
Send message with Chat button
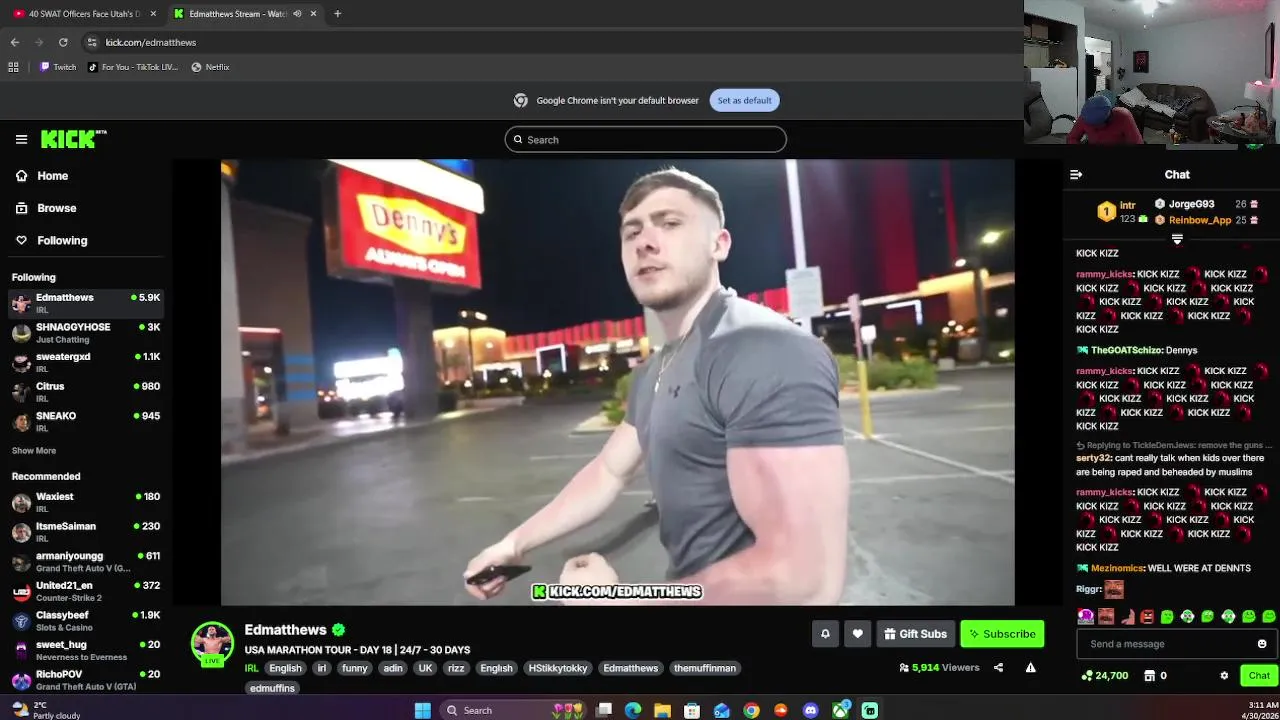pos(1259,675)
